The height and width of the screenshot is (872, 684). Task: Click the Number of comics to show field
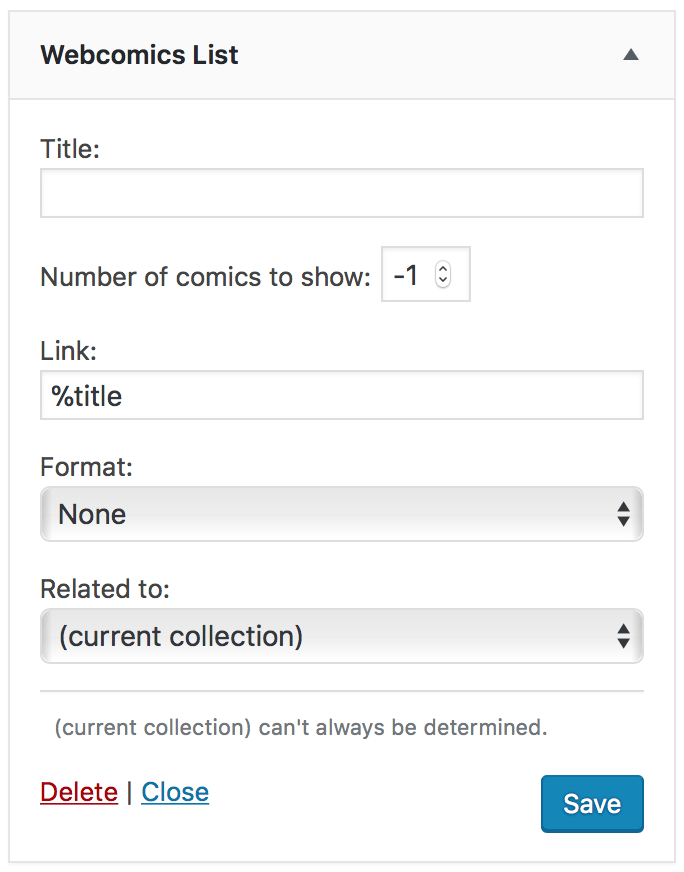(425, 274)
